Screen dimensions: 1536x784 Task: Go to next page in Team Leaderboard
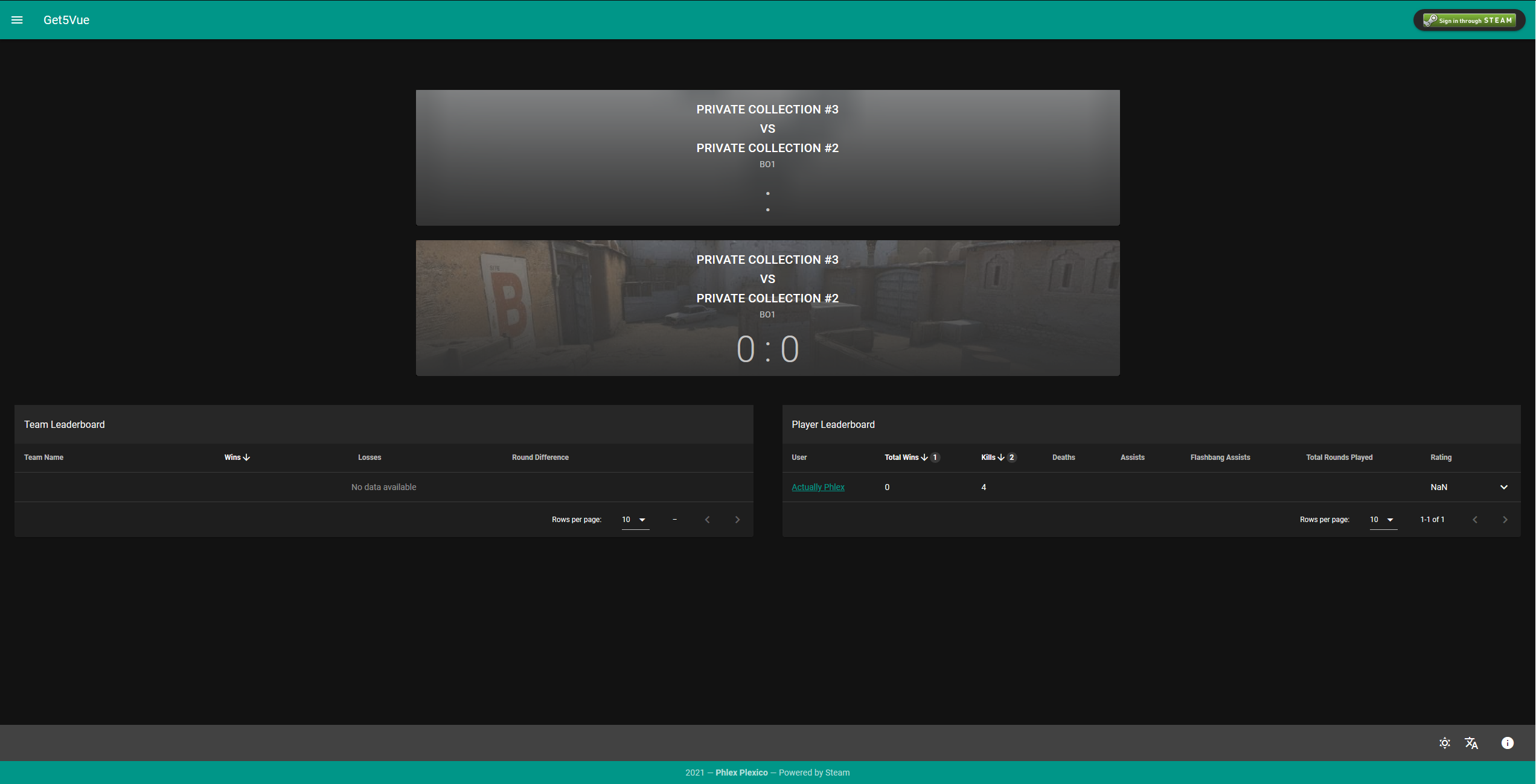coord(737,520)
